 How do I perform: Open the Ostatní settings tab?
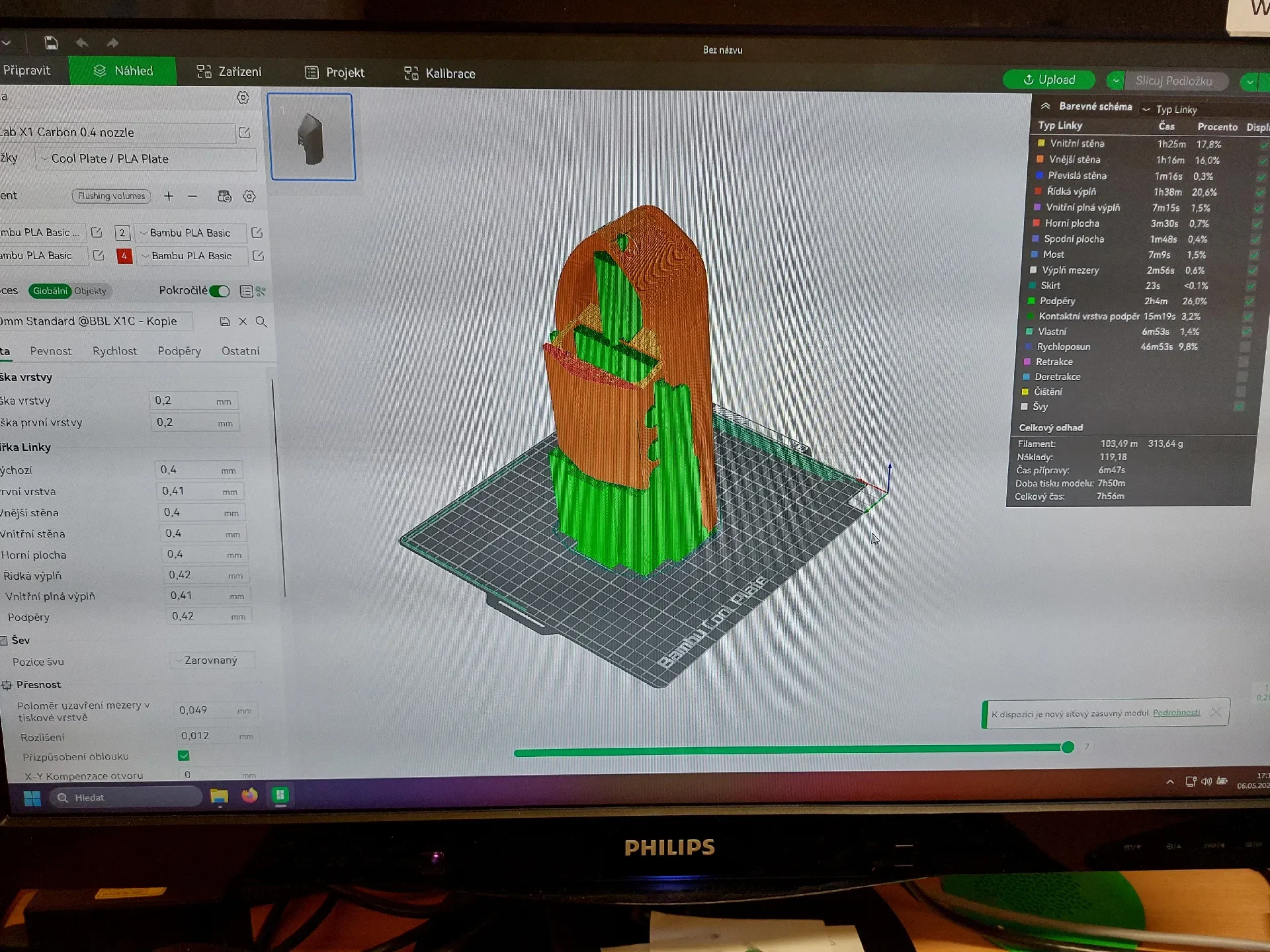[x=241, y=351]
